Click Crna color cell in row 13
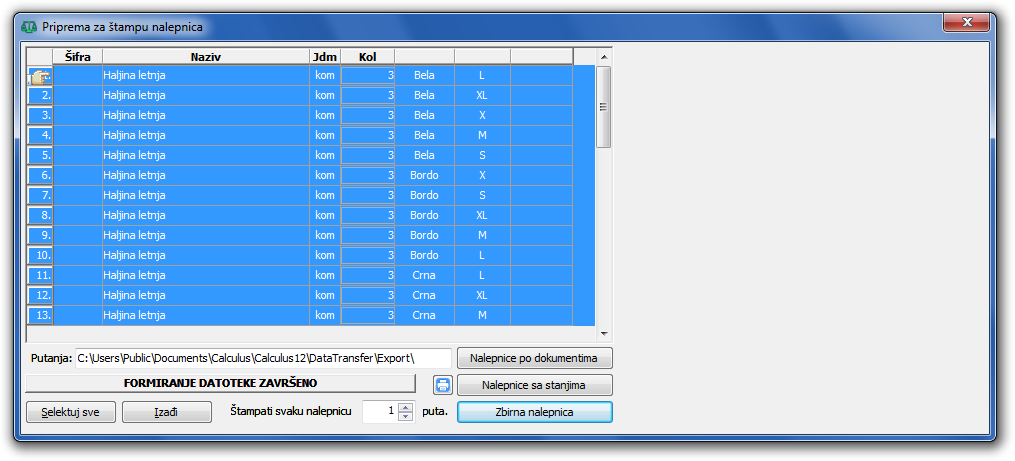 point(425,316)
